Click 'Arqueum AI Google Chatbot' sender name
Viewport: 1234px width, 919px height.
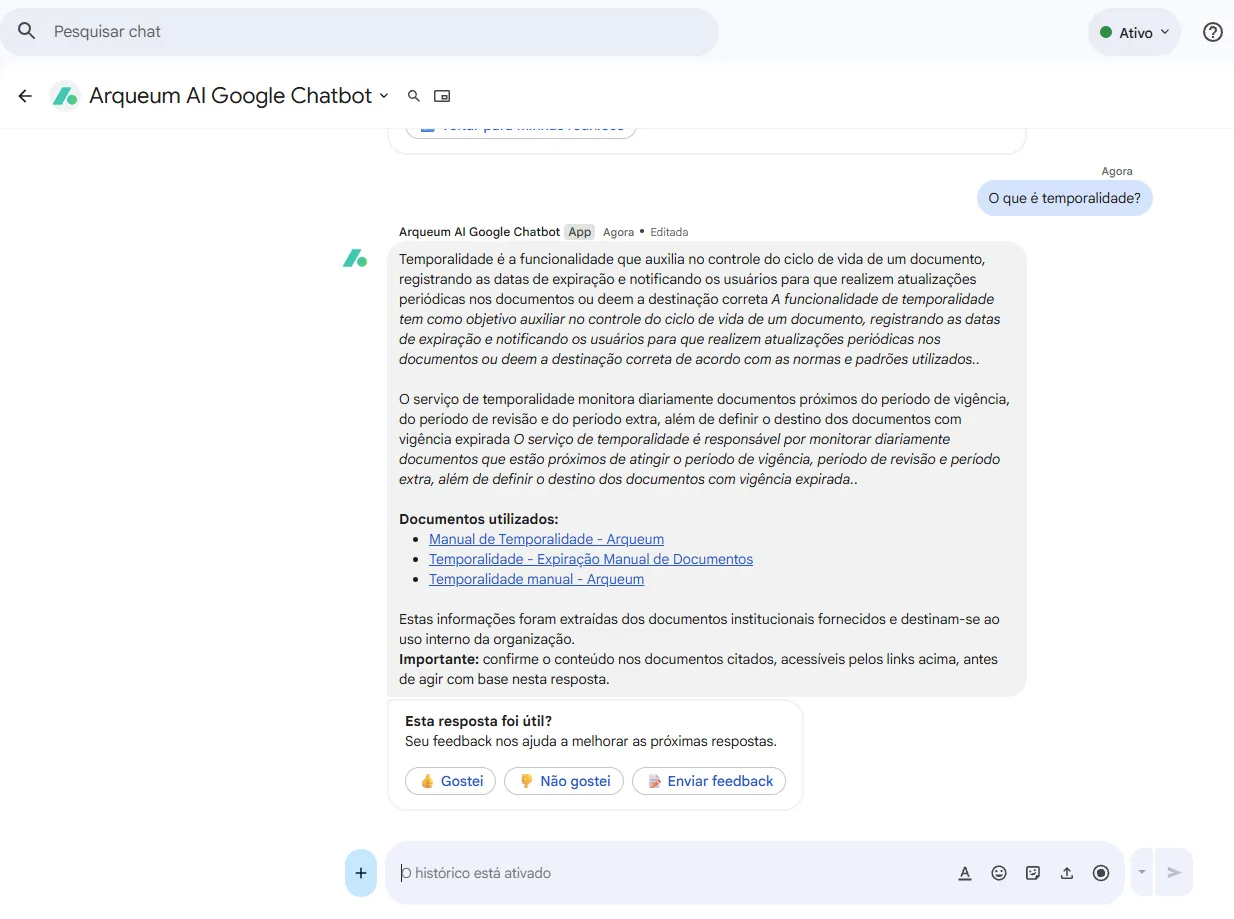(x=479, y=232)
